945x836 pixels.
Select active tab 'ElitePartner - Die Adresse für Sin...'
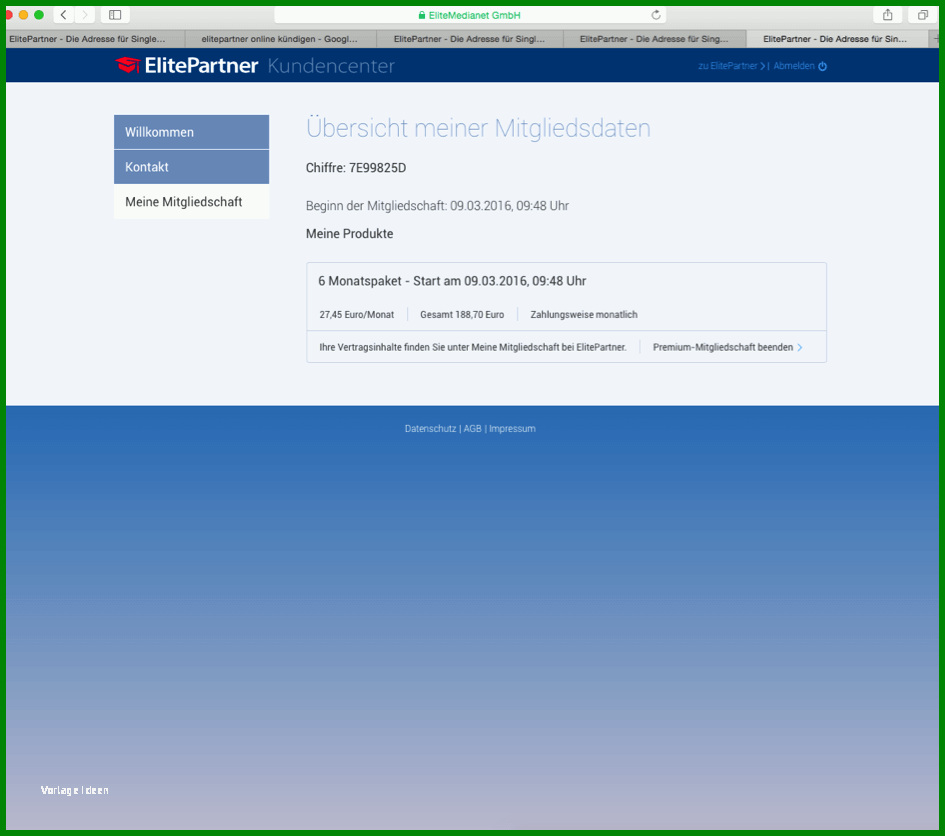click(x=835, y=39)
